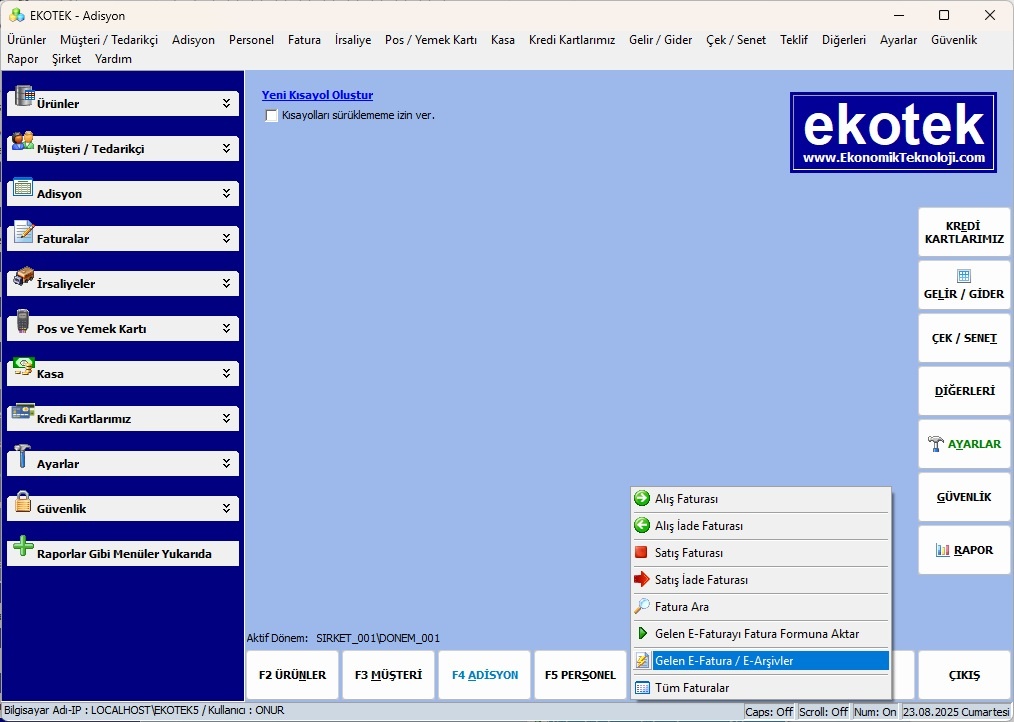Click the Ürünler cash register icon in sidebar
Viewport: 1014px width, 722px height.
coord(24,96)
